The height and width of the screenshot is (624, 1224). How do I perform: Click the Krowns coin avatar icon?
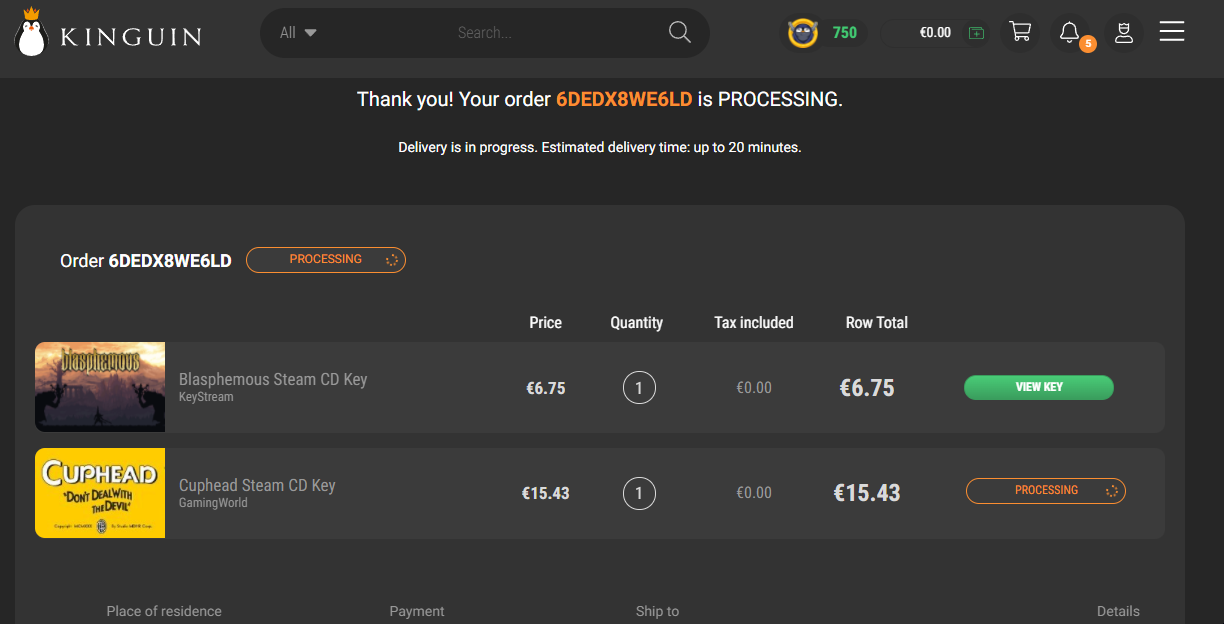tap(802, 33)
